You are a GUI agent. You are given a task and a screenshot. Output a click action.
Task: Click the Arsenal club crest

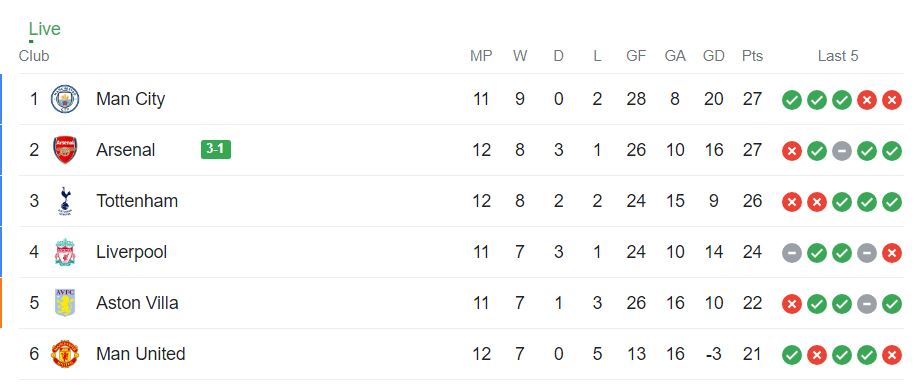65,150
